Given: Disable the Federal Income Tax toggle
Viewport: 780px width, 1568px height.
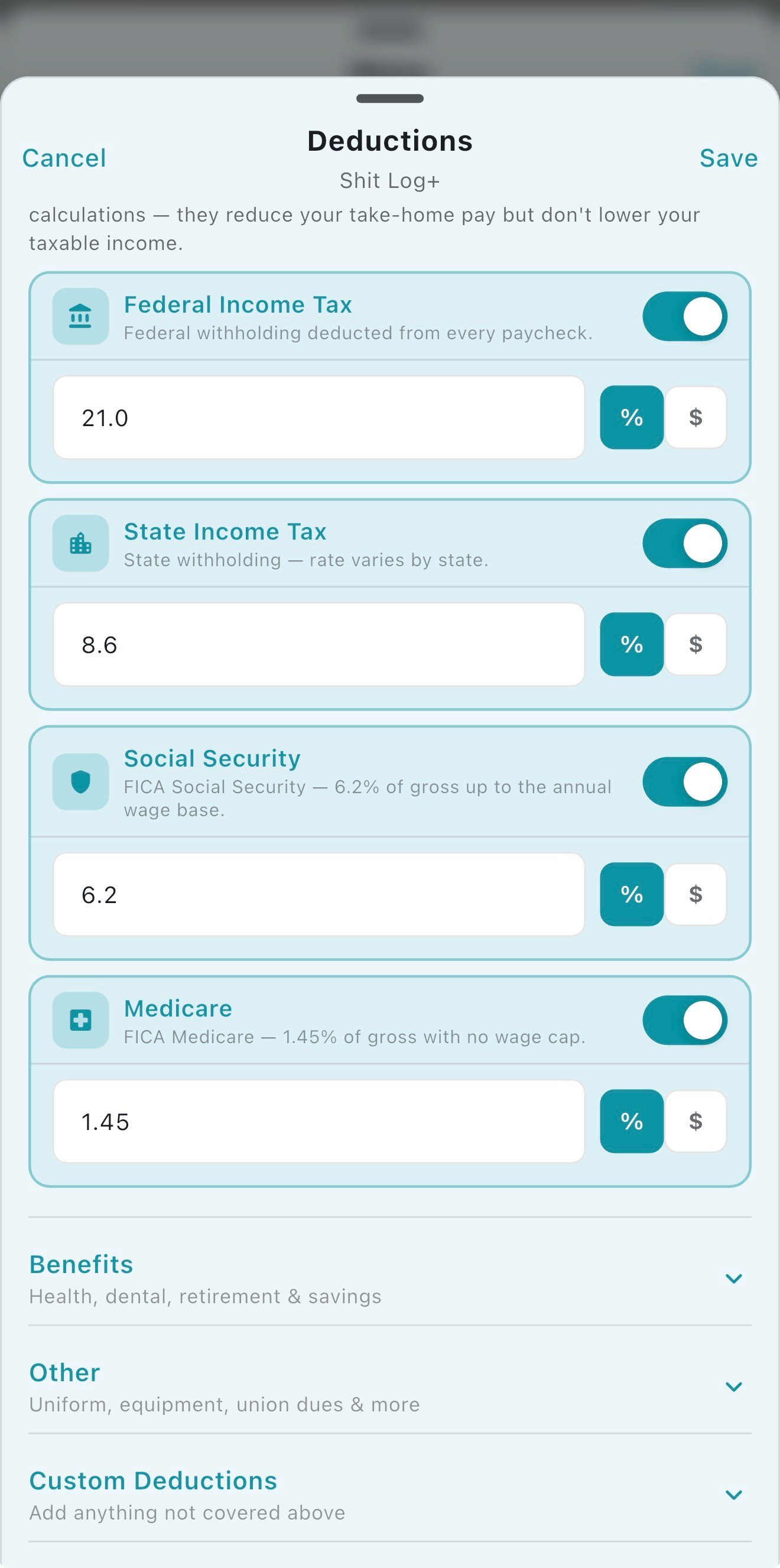Looking at the screenshot, I should (684, 317).
